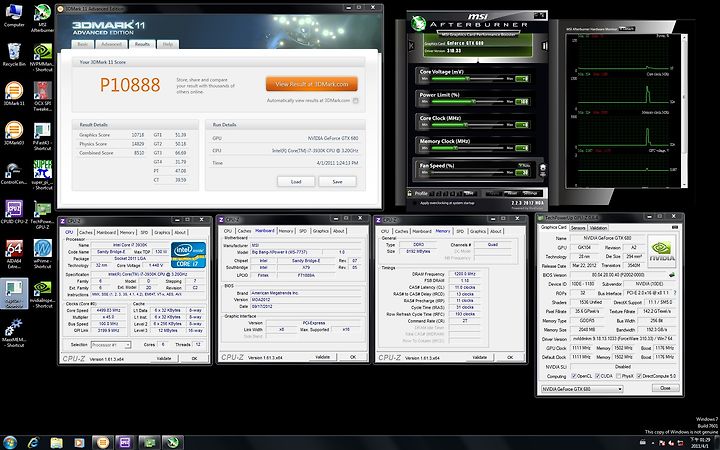Click GPU-Z screenshot camera icon
This screenshot has height=450, width=720.
point(675,227)
